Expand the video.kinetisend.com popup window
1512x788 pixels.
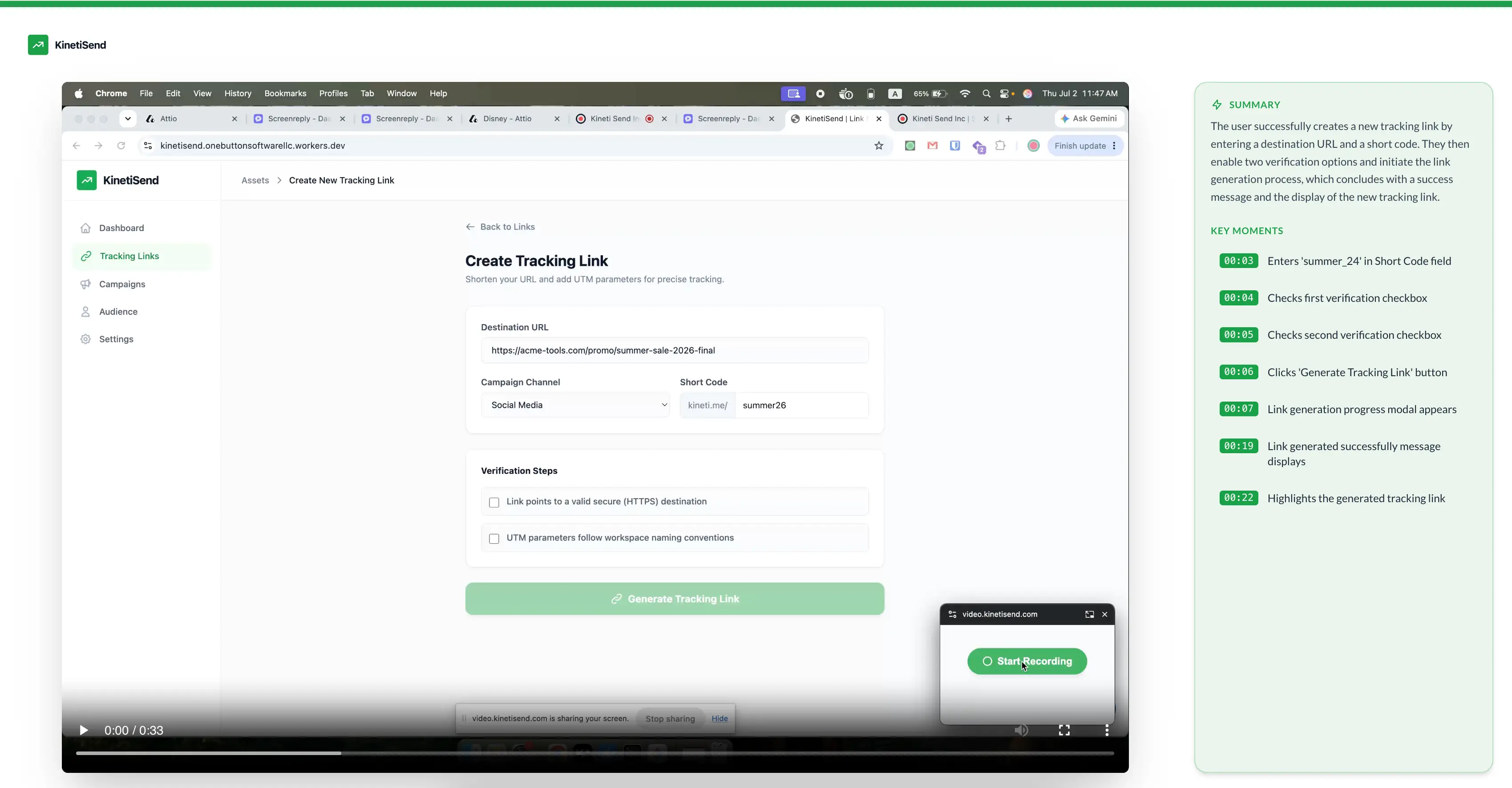pyautogui.click(x=1089, y=614)
